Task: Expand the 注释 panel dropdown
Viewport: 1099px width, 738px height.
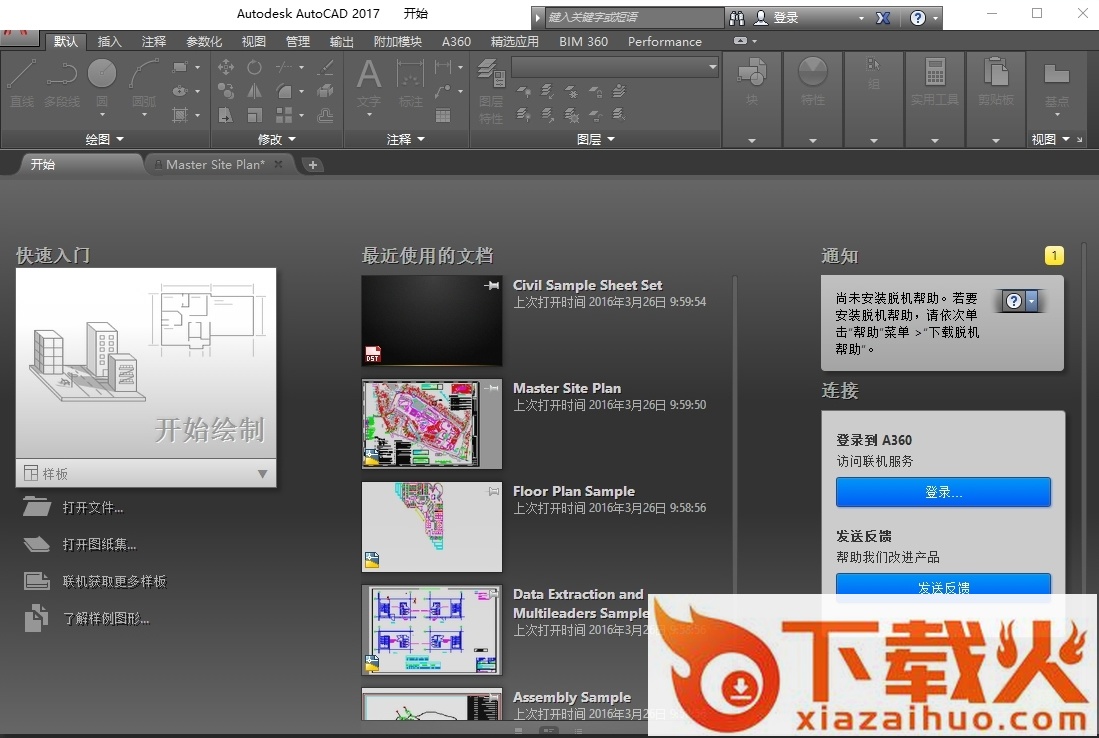Action: (406, 139)
